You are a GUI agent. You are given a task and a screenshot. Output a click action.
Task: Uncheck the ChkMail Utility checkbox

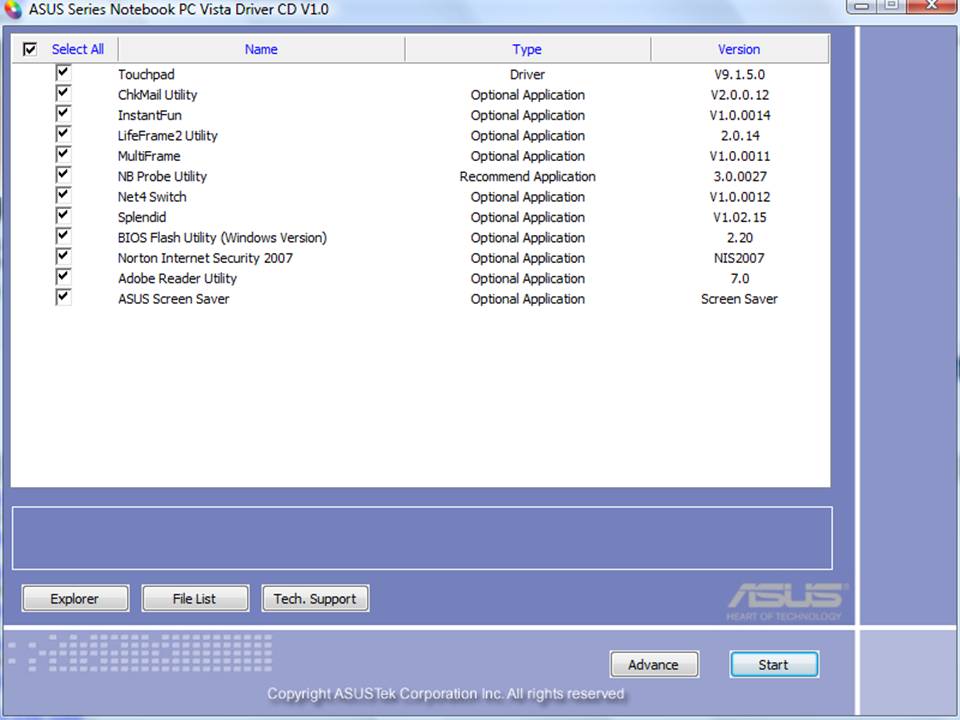pos(63,93)
